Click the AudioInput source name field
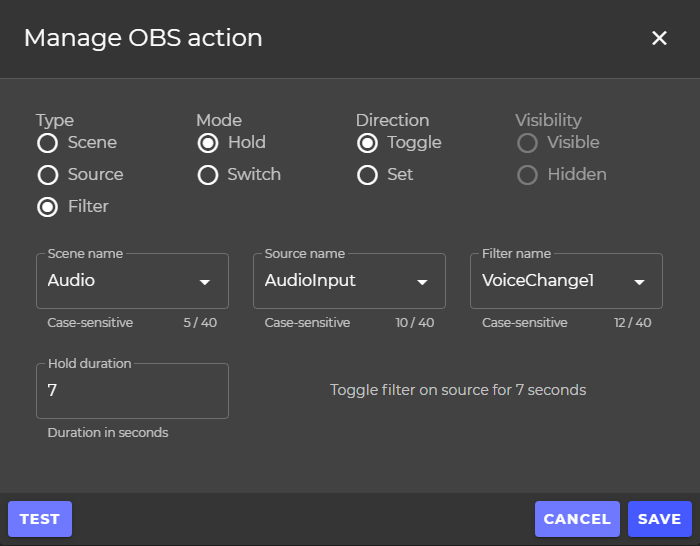This screenshot has height=546, width=700. coord(349,281)
